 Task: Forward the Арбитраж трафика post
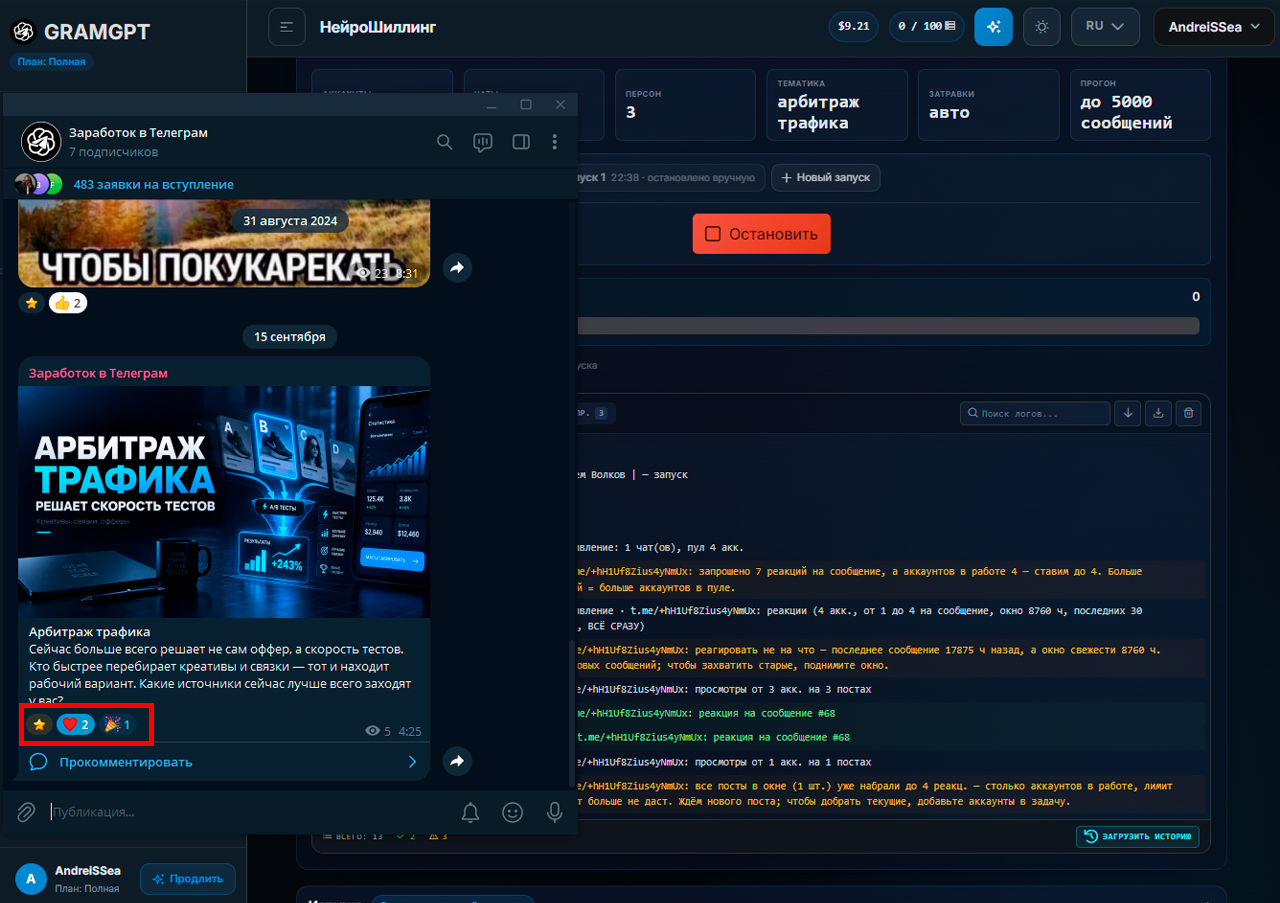457,761
